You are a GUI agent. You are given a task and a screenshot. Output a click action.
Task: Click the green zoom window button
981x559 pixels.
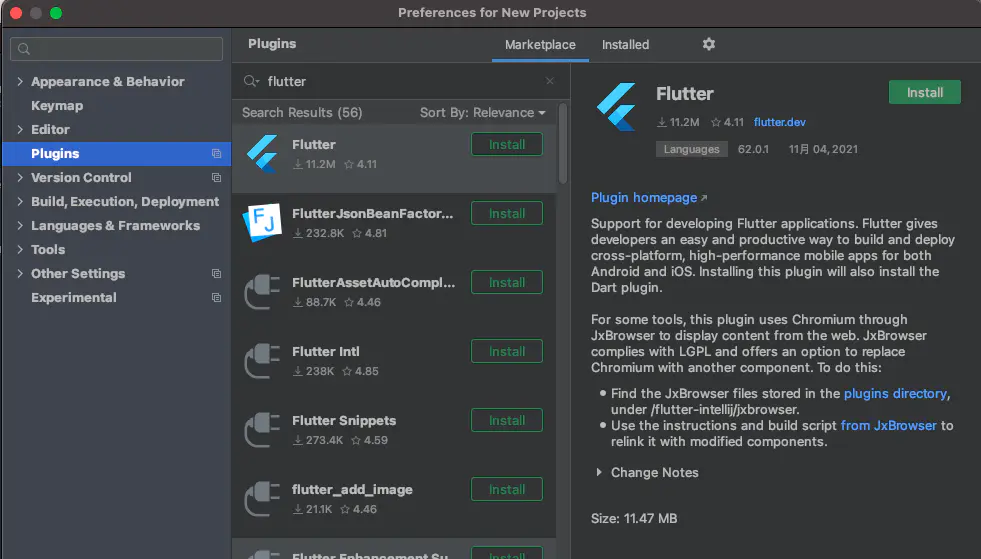click(56, 13)
